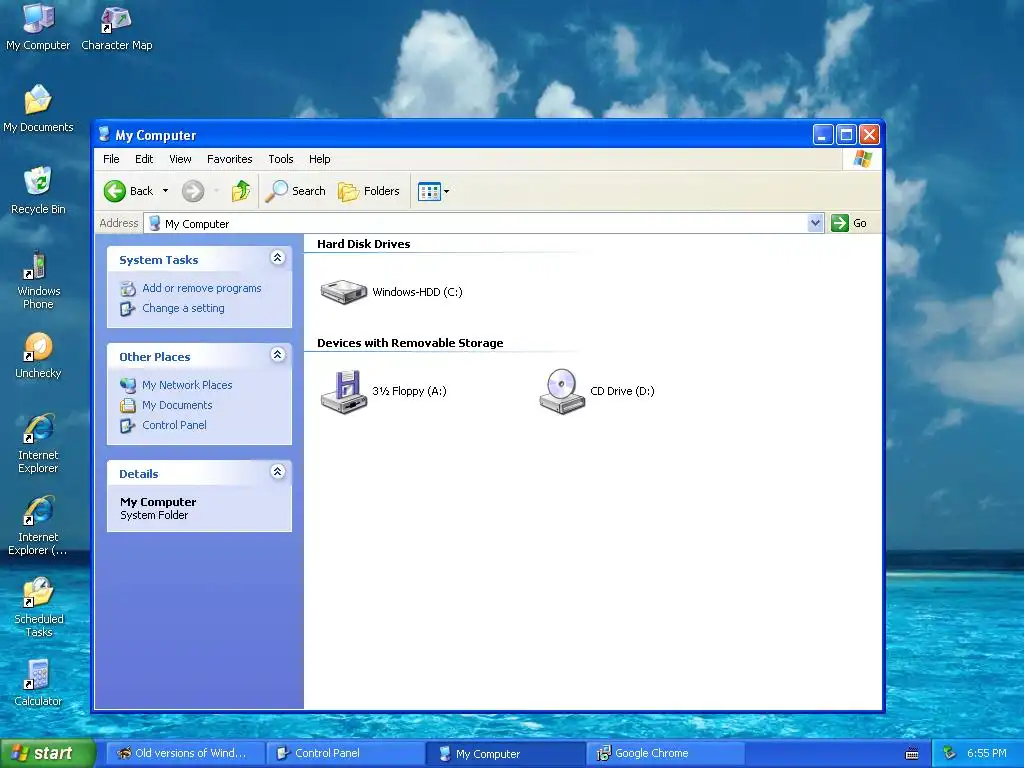Collapse the Details panel
Image resolution: width=1024 pixels, height=768 pixels.
278,472
